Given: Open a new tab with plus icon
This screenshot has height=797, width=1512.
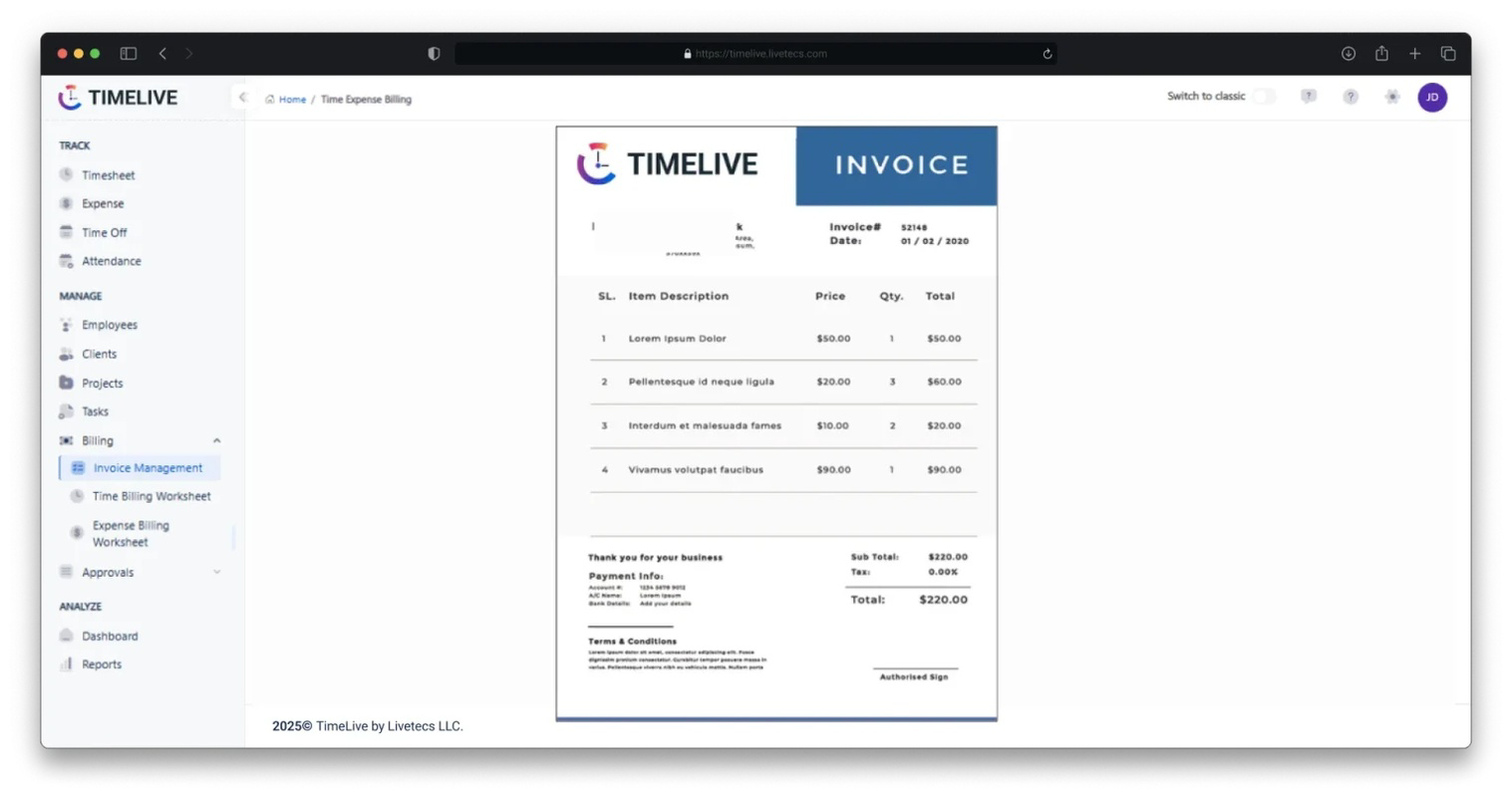Looking at the screenshot, I should click(1414, 54).
